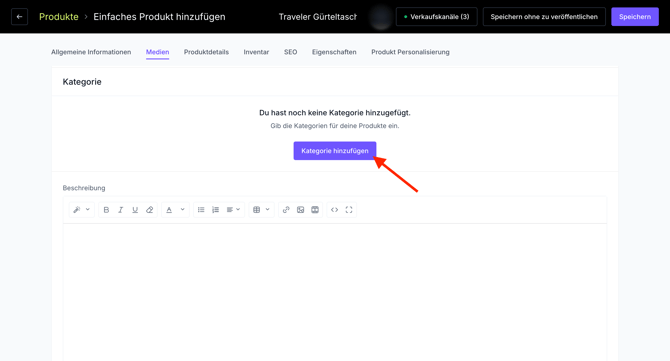Insert a hyperlink

286,210
